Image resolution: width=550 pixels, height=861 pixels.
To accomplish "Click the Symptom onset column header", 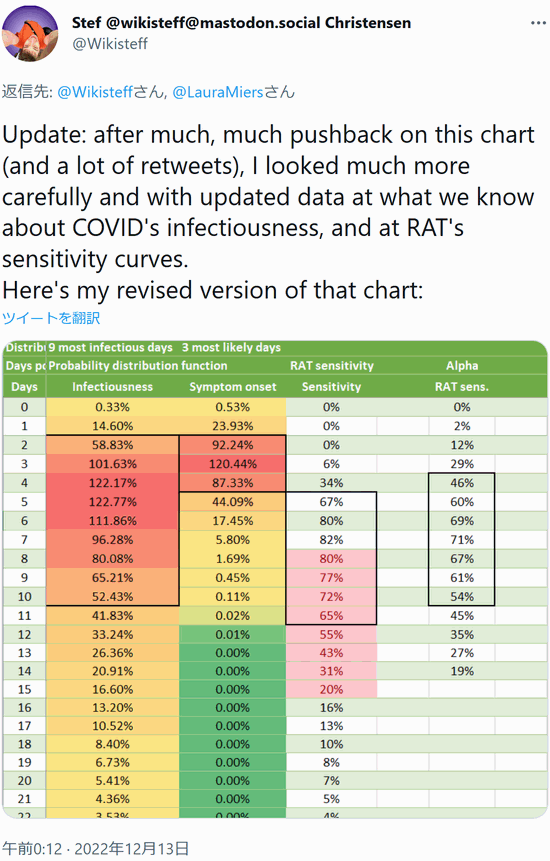I will click(x=233, y=387).
